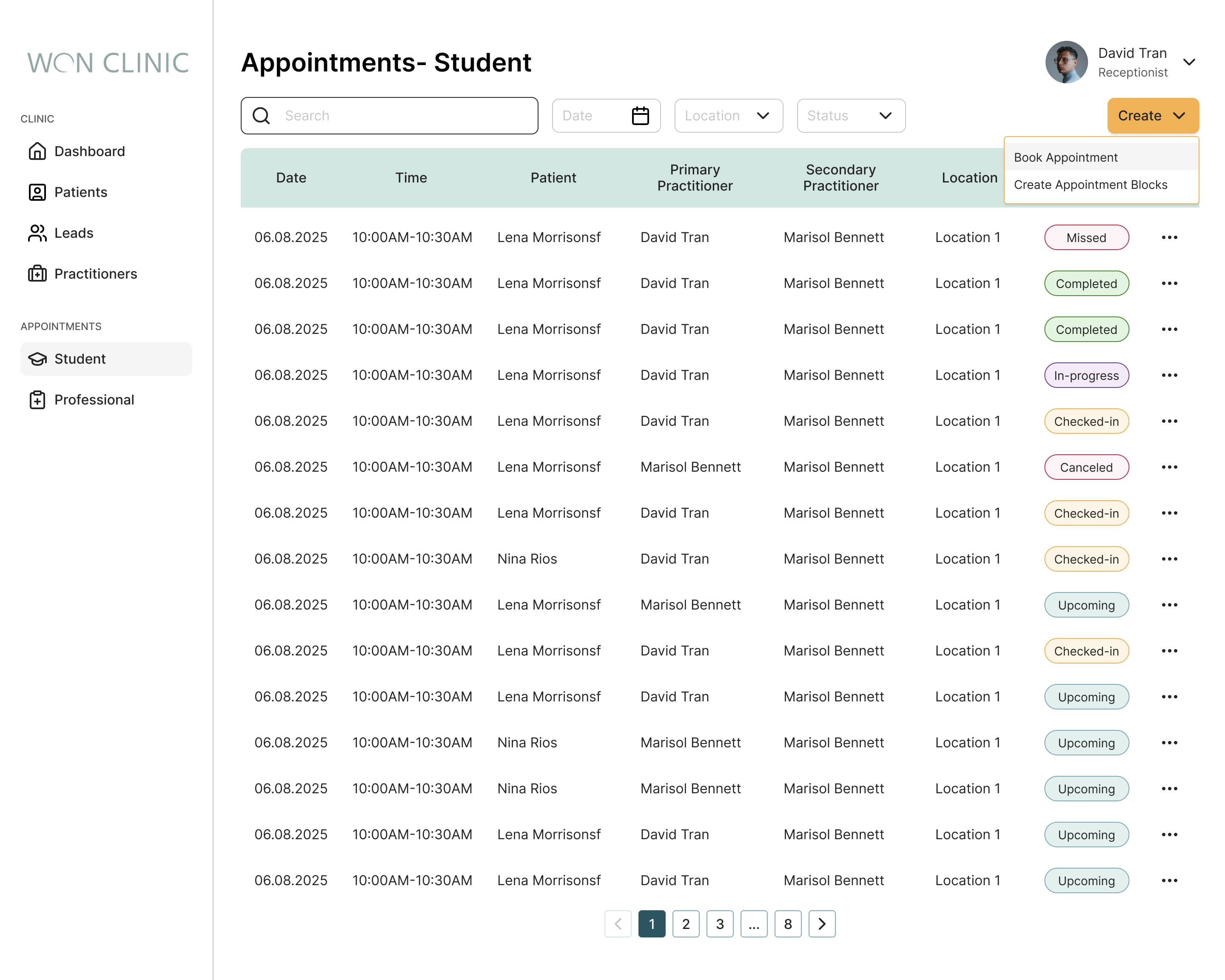1225x980 pixels.
Task: Expand David Tran user menu chevron
Action: coord(1189,62)
